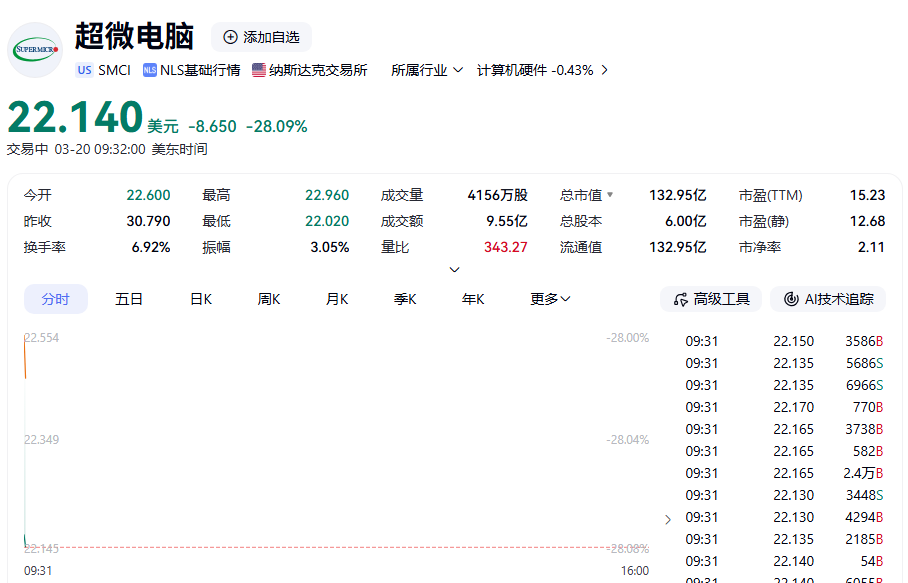Click the 市盈(静) value 12.68

click(867, 221)
